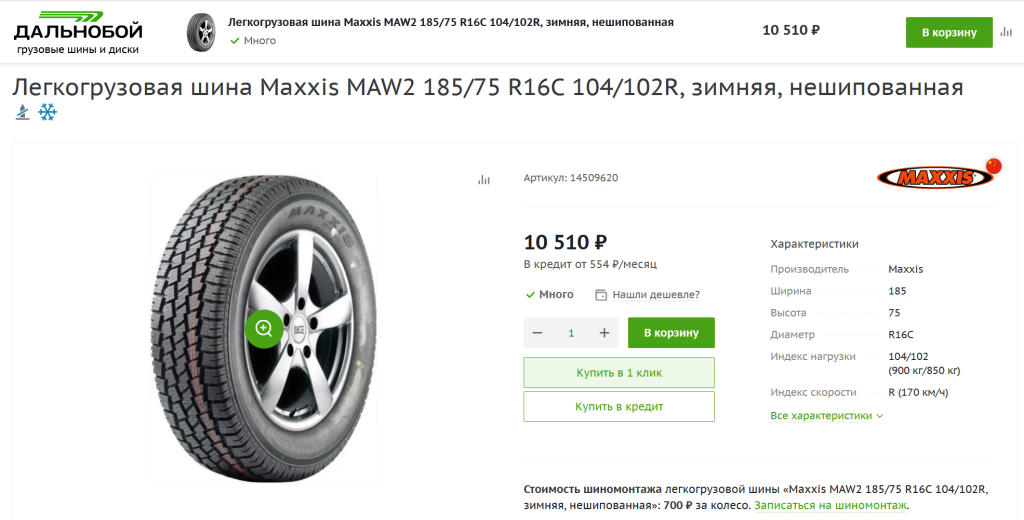Click the product title in sticky header
This screenshot has height=520, width=1024.
coord(451,22)
